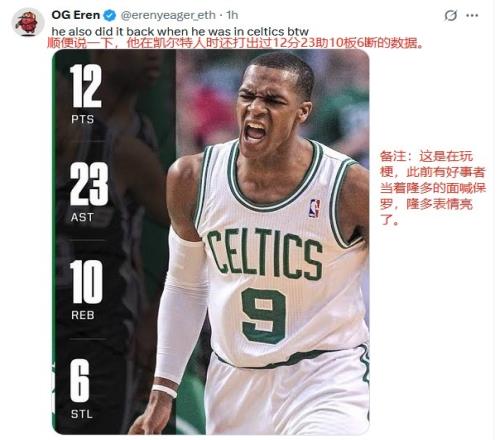Click the 12 PTS stat
Screen dimensions: 500x440
[86, 94]
